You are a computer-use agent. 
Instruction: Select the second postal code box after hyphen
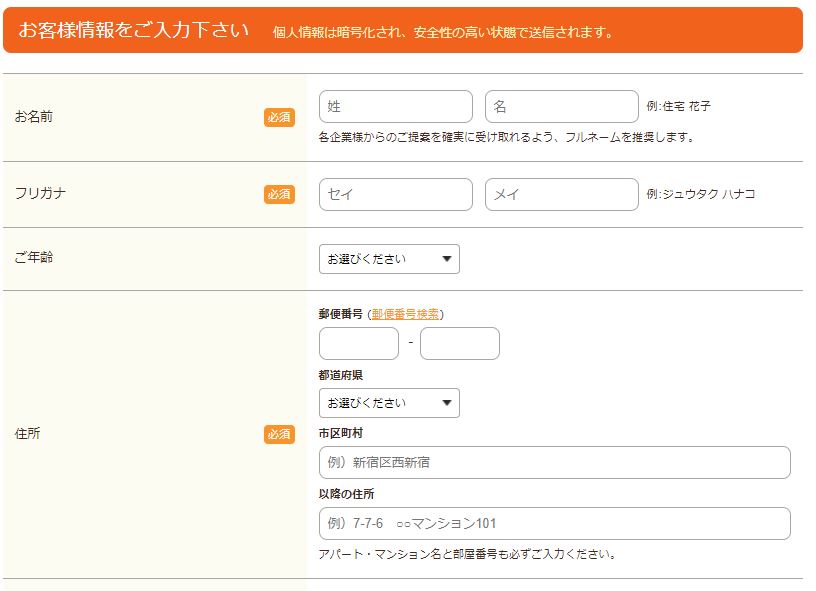coord(459,343)
